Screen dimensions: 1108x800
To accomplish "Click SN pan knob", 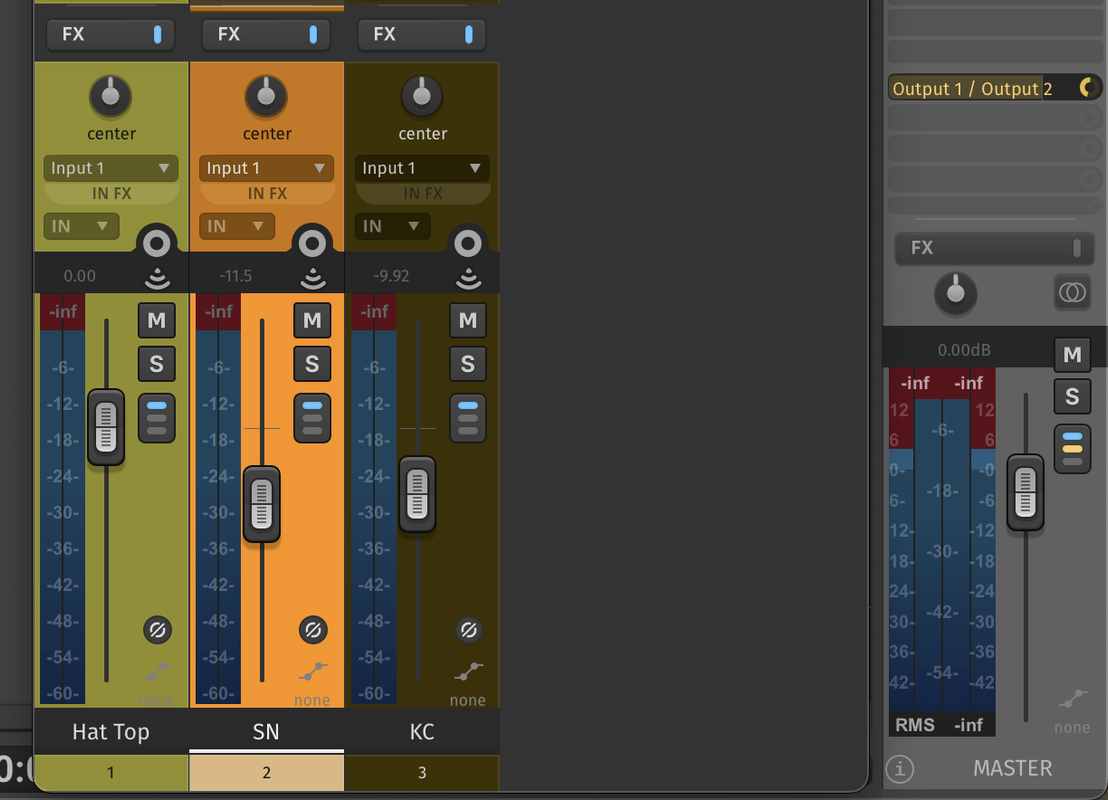I will (266, 95).
